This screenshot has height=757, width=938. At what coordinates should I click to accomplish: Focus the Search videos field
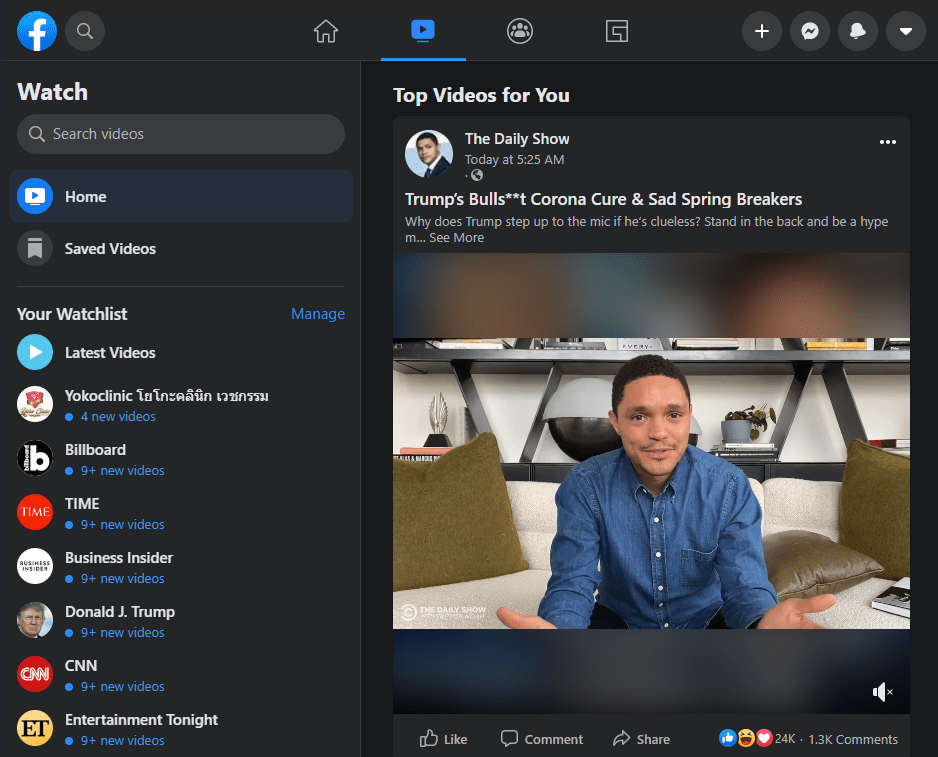tap(181, 134)
